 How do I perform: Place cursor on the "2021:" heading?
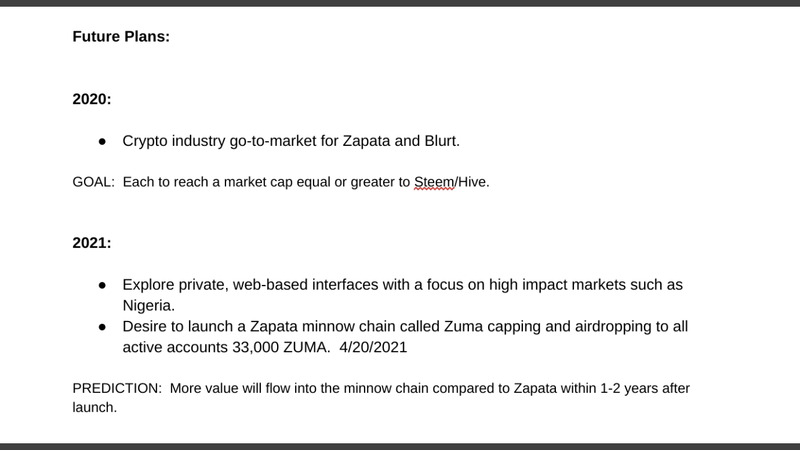pyautogui.click(x=92, y=243)
